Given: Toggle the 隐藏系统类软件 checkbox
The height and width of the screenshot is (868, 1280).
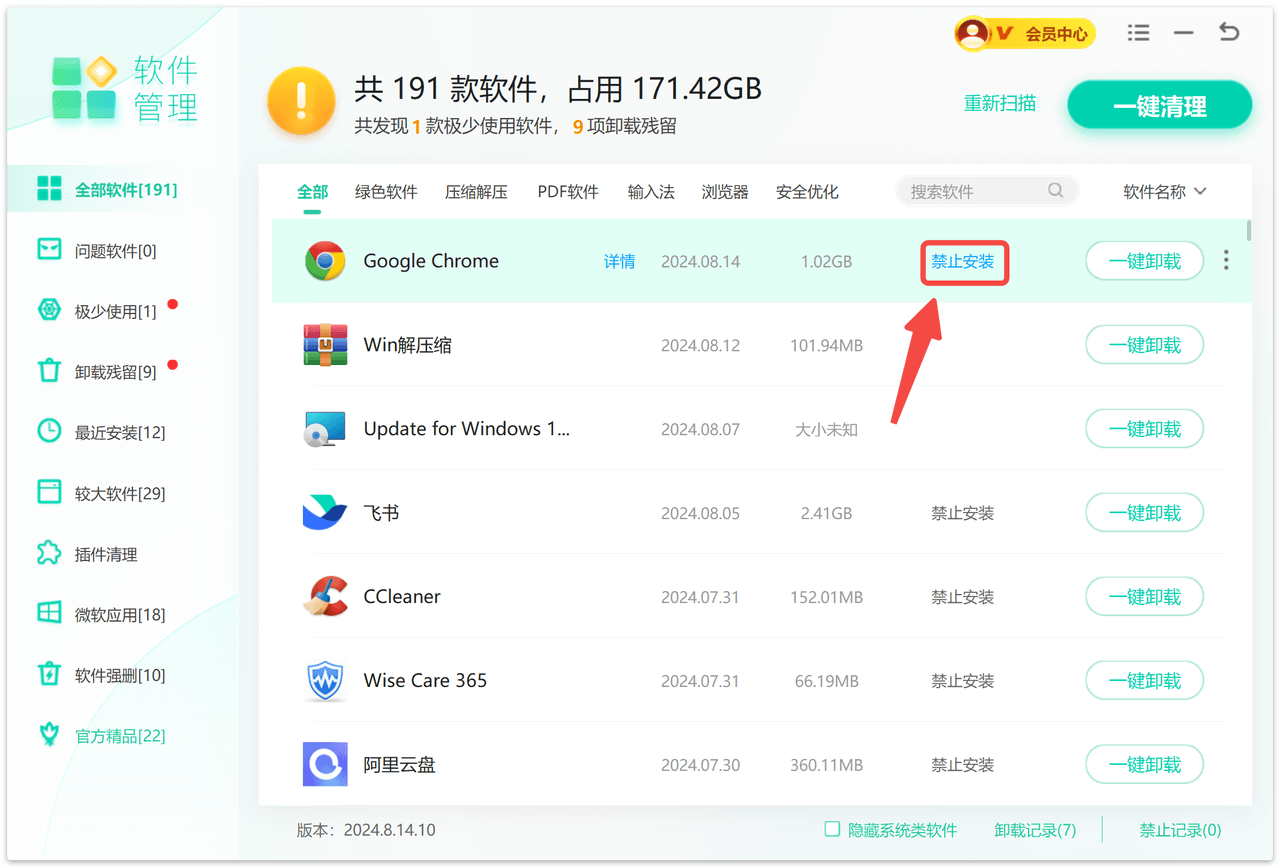Looking at the screenshot, I should (832, 829).
